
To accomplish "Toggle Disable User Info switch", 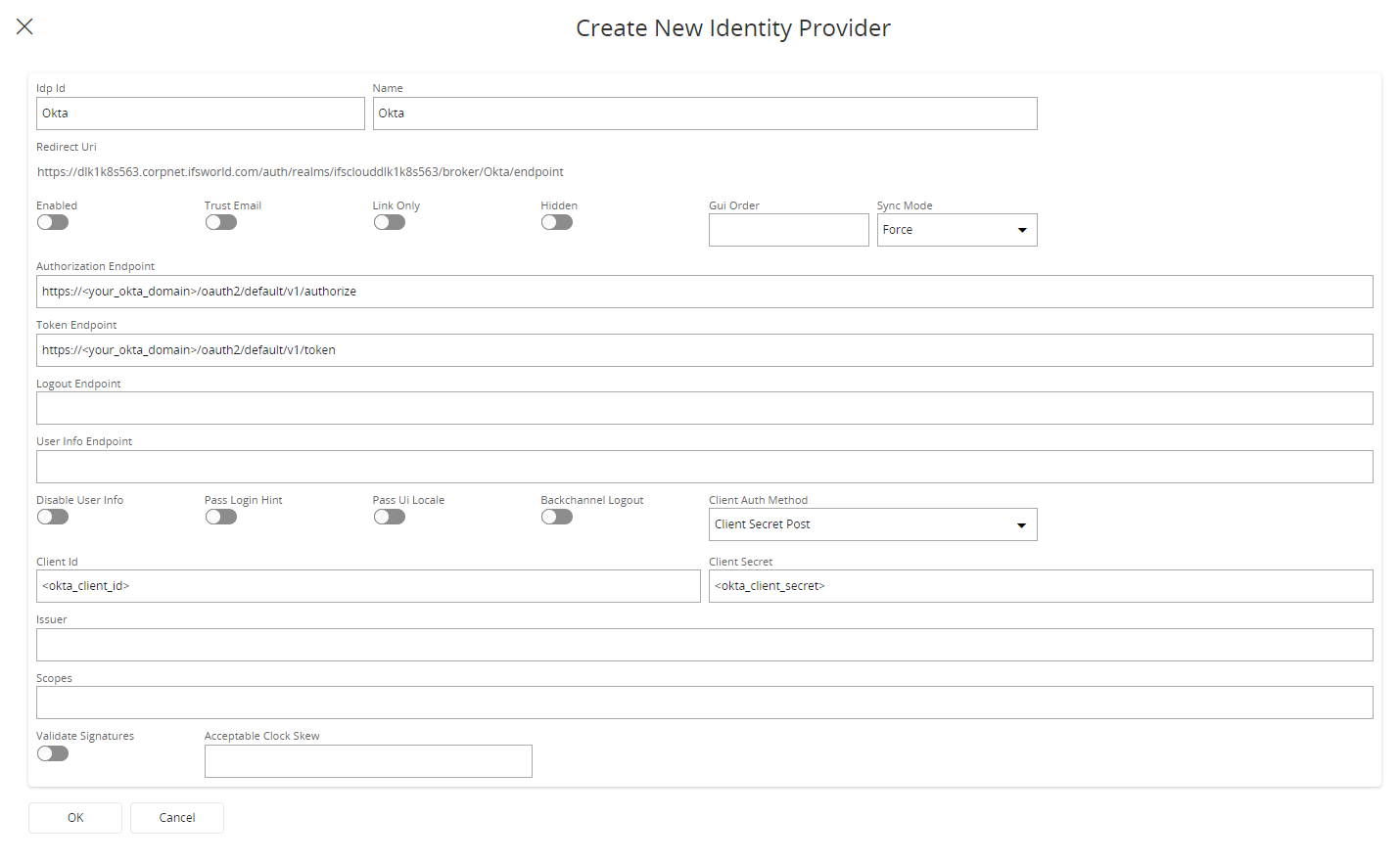I will tap(53, 517).
